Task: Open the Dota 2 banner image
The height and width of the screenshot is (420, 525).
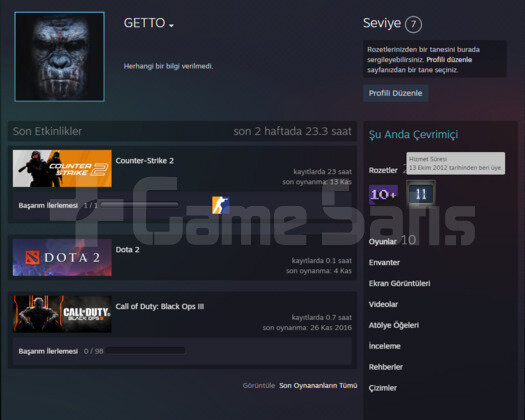Action: point(62,257)
